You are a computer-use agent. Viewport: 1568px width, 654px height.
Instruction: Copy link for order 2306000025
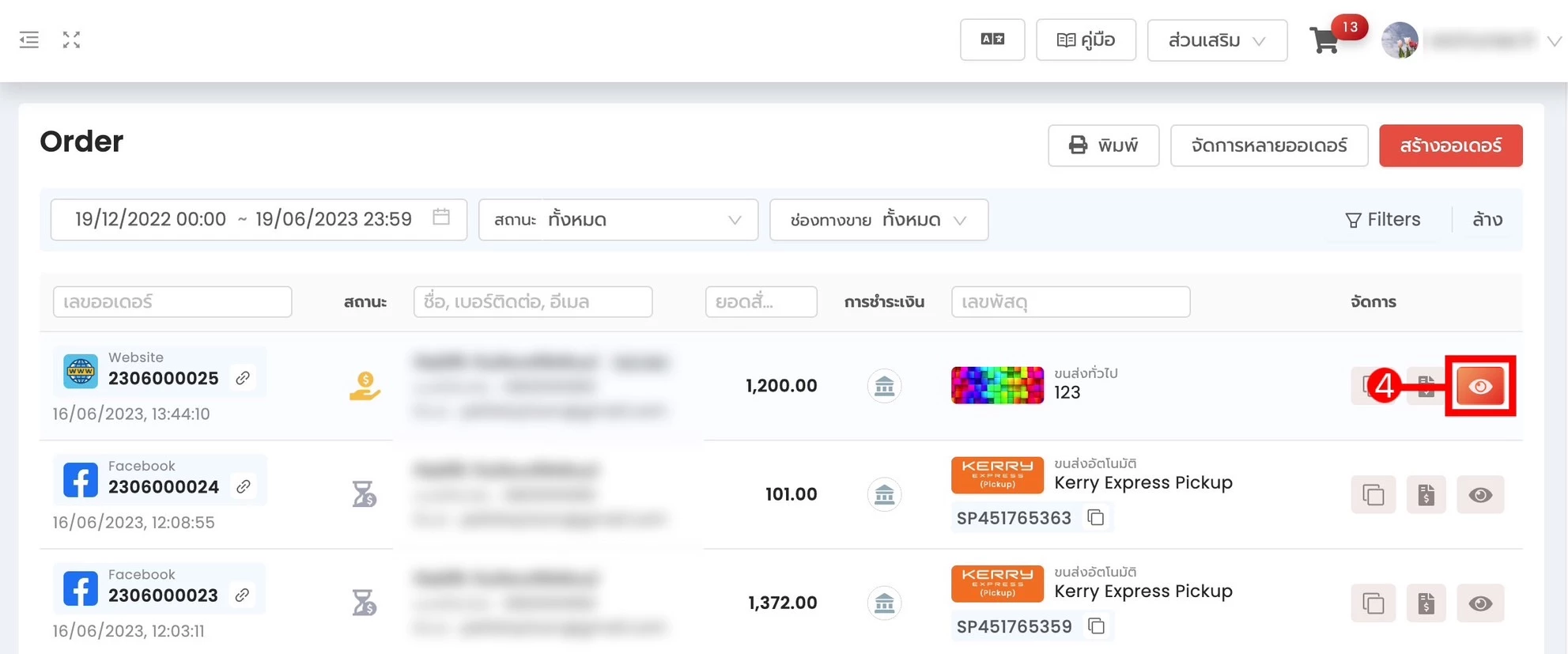click(x=243, y=378)
